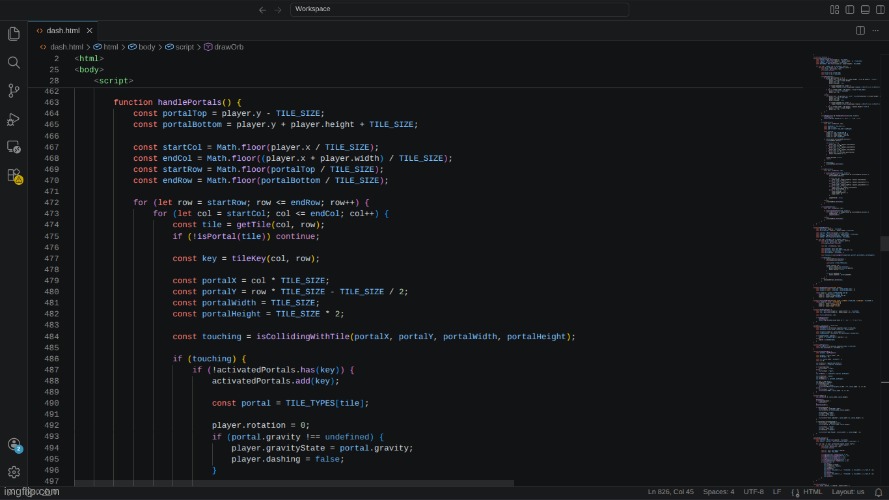Expand the drawOrb breadcrumb symbol
This screenshot has height=500, width=889.
[226, 47]
